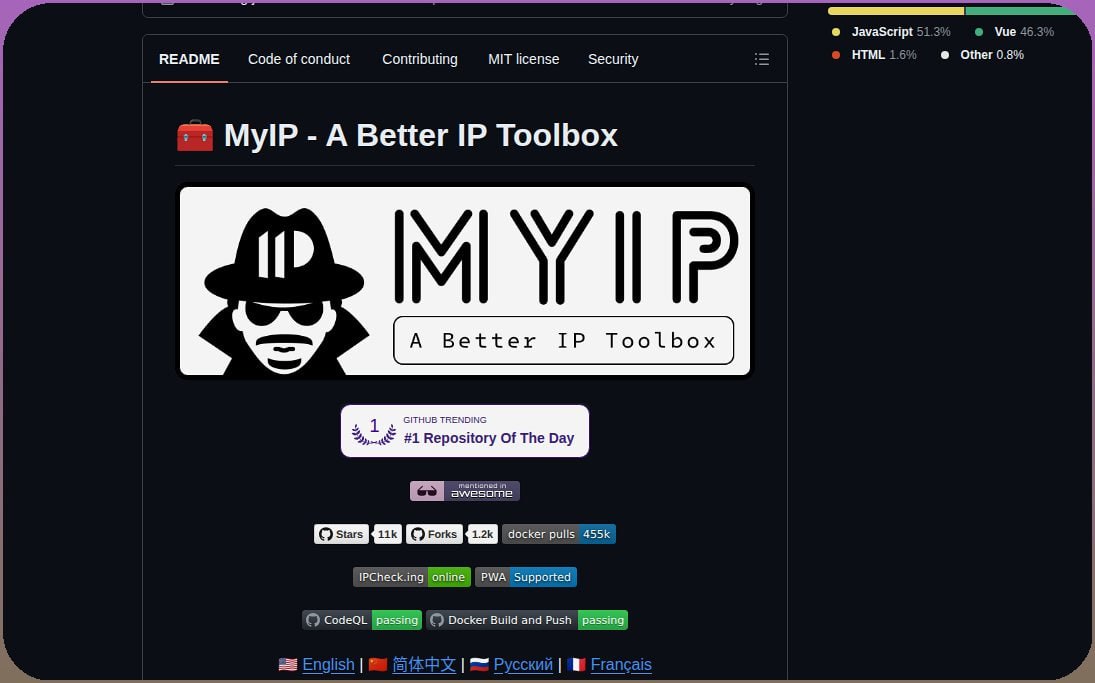Click the IPCheck.ing online badge

click(411, 577)
